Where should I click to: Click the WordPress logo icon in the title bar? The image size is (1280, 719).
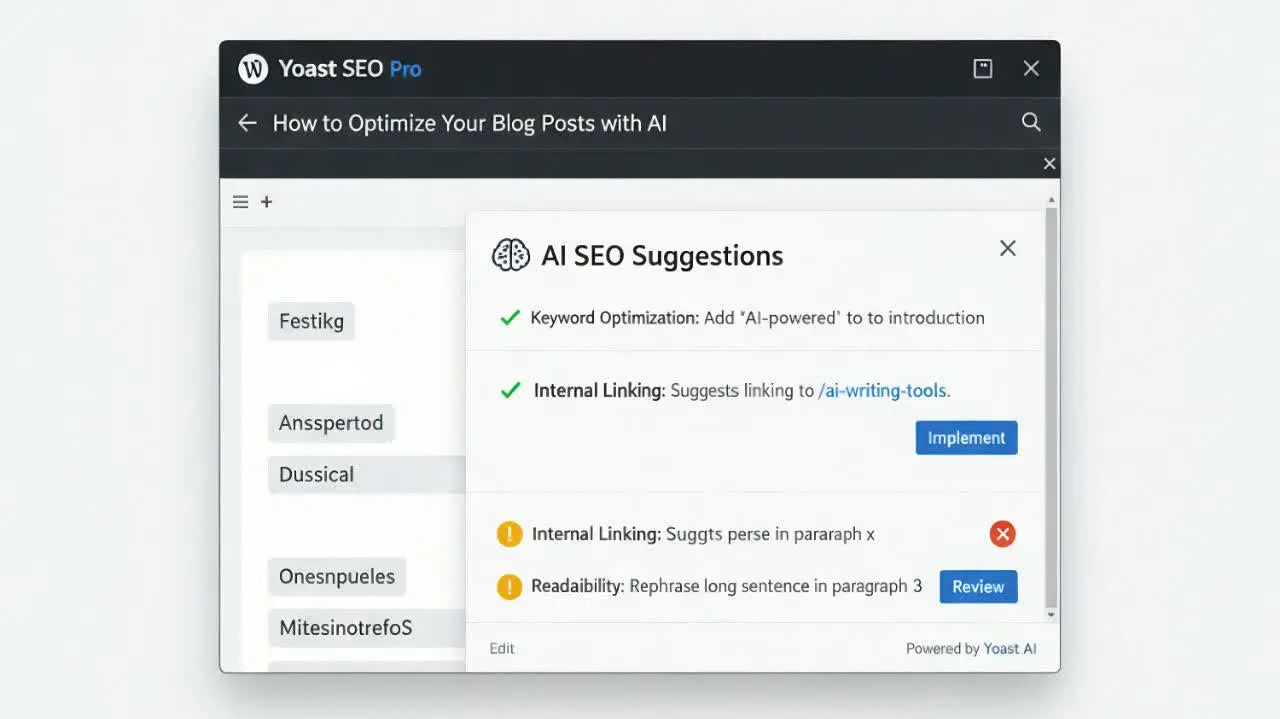coord(253,69)
